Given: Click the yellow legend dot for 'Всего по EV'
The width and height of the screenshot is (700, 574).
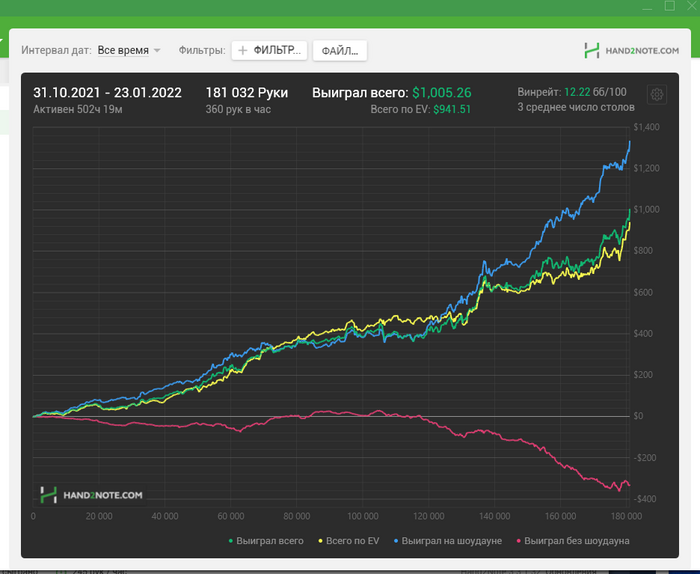Looking at the screenshot, I should pos(320,541).
